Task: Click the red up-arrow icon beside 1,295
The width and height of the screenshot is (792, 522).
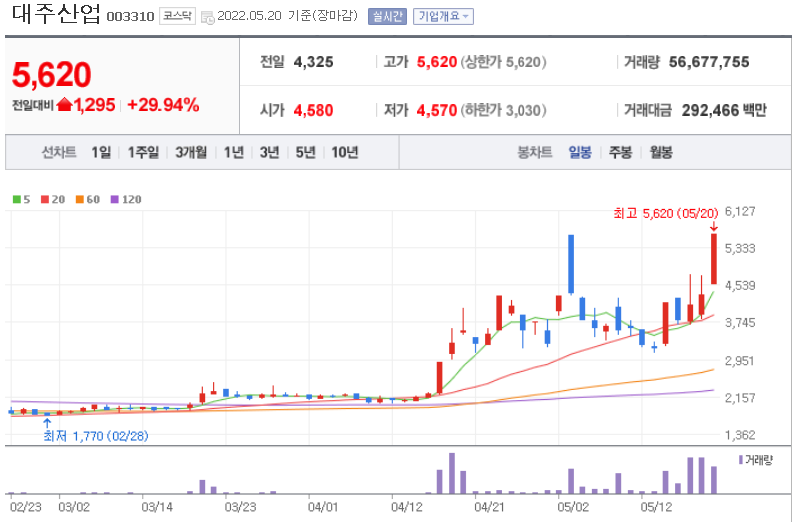Action: tap(65, 105)
